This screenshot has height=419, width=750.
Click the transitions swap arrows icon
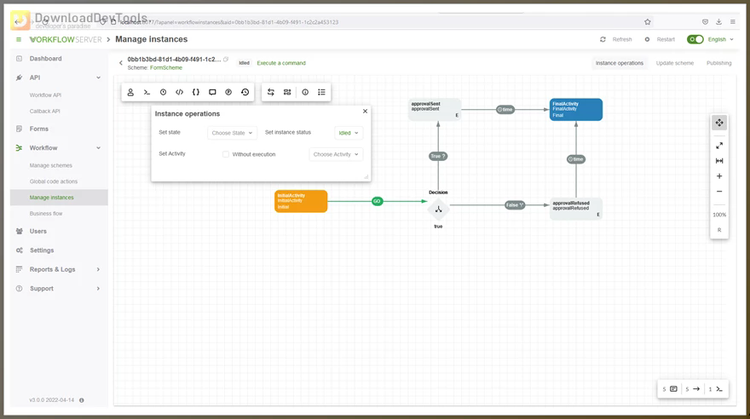271,92
